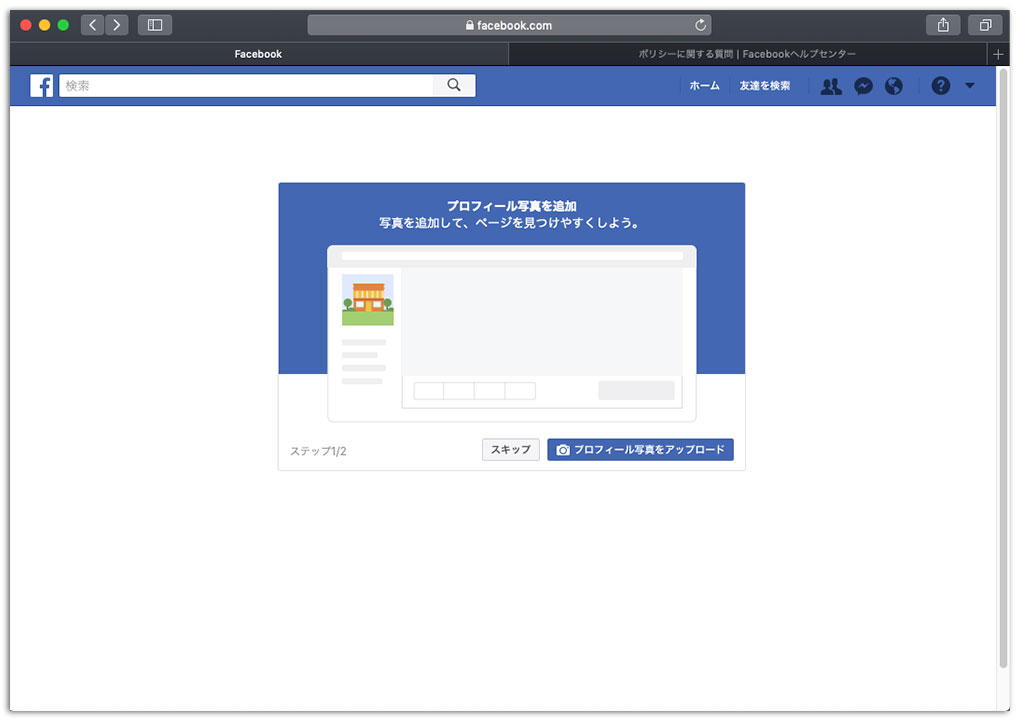The image size is (1020, 721).
Task: Open Facebook friend requests icon
Action: 831,86
